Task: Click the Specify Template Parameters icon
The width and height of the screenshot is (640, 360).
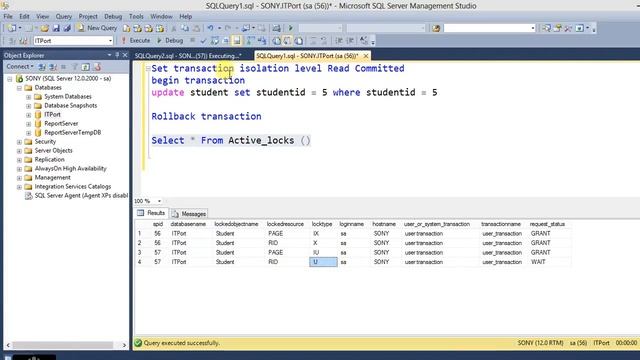Action: (364, 40)
